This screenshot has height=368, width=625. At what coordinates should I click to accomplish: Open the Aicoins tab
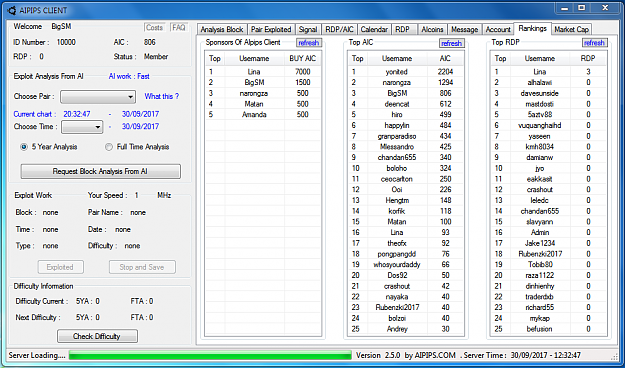(432, 30)
